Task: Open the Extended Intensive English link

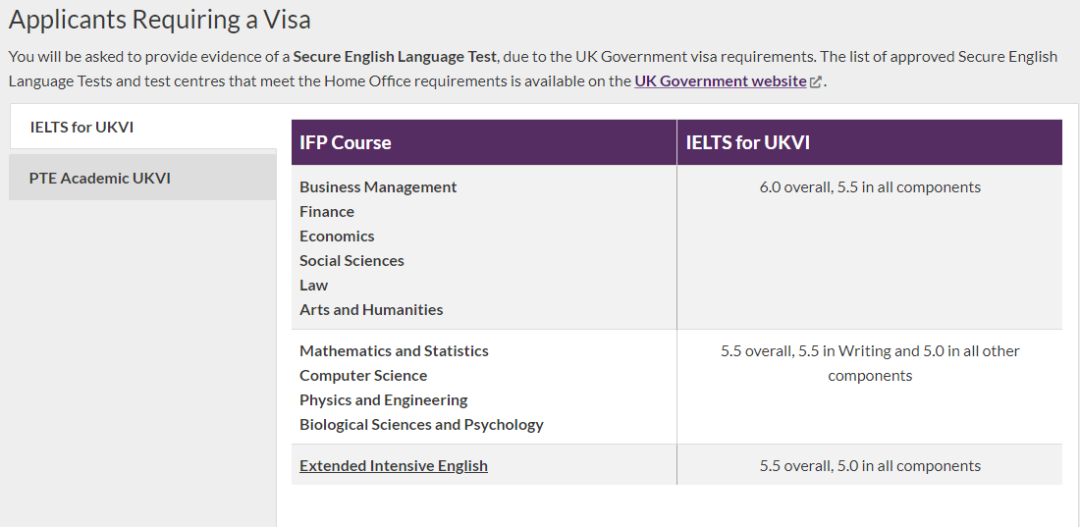Action: pos(393,466)
